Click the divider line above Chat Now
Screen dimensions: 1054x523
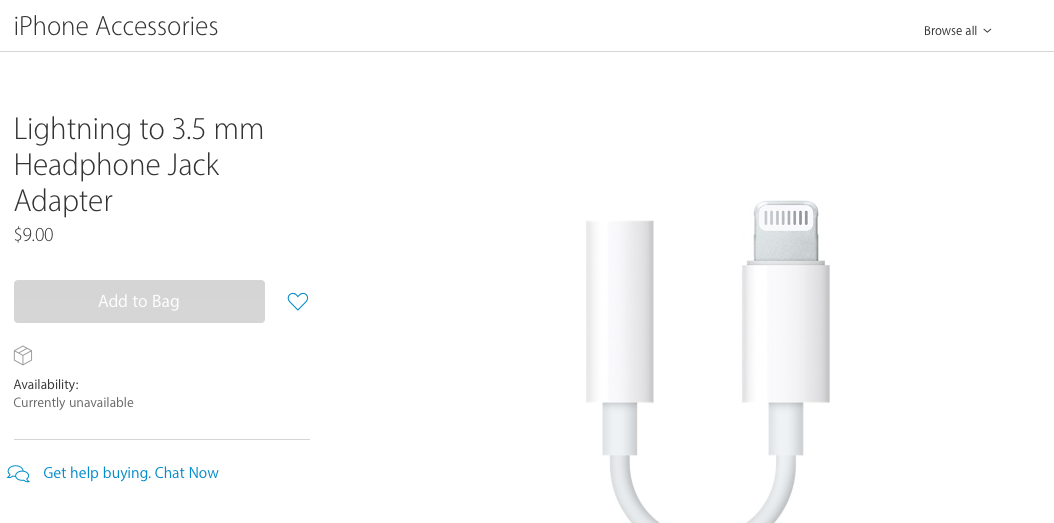pyautogui.click(x=161, y=440)
